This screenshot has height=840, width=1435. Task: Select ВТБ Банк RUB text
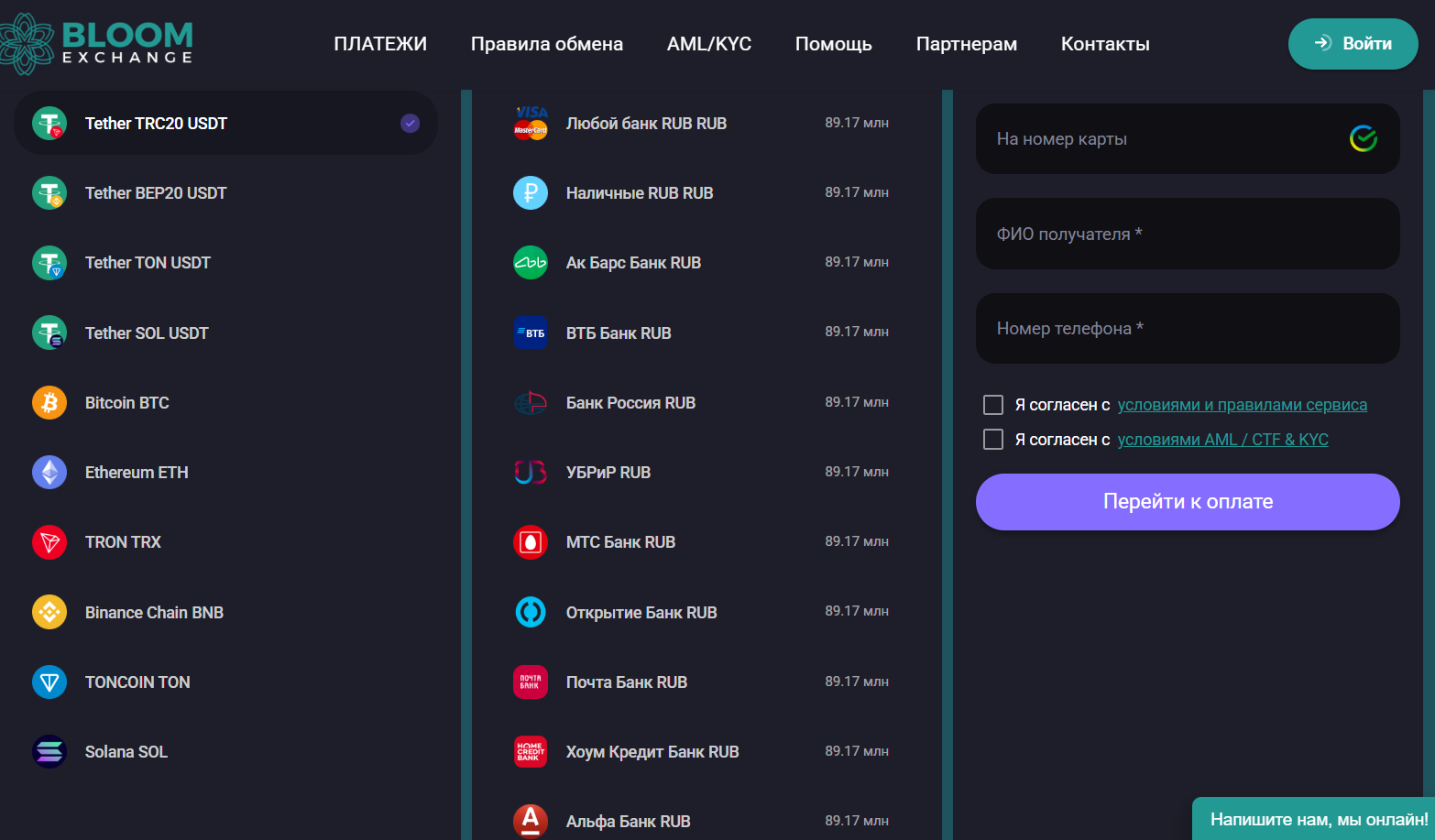click(x=619, y=333)
